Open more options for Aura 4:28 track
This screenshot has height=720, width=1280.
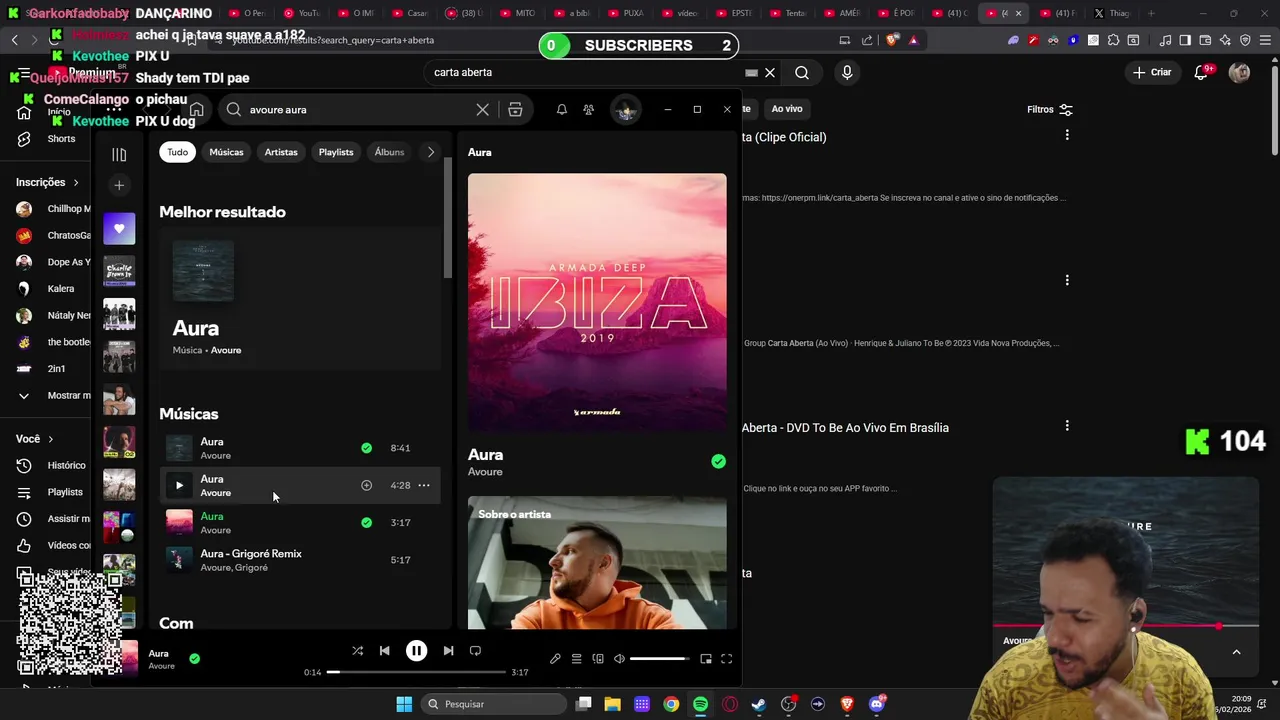coord(424,485)
